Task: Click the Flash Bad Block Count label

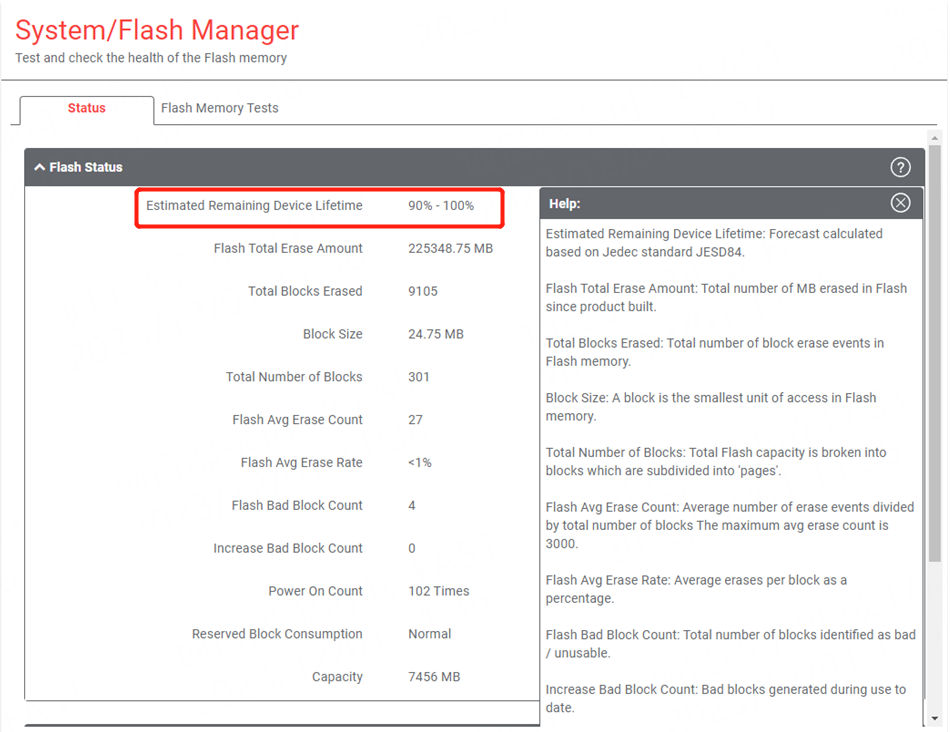Action: tap(297, 505)
